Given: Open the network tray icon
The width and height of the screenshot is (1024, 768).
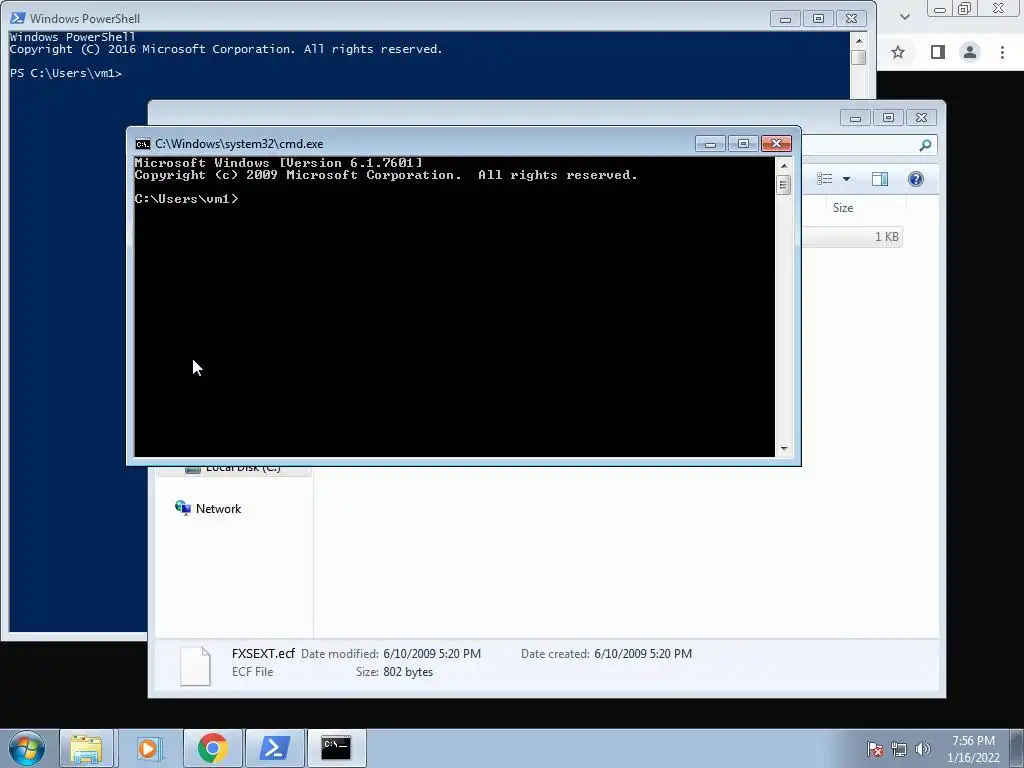Looking at the screenshot, I should [899, 749].
